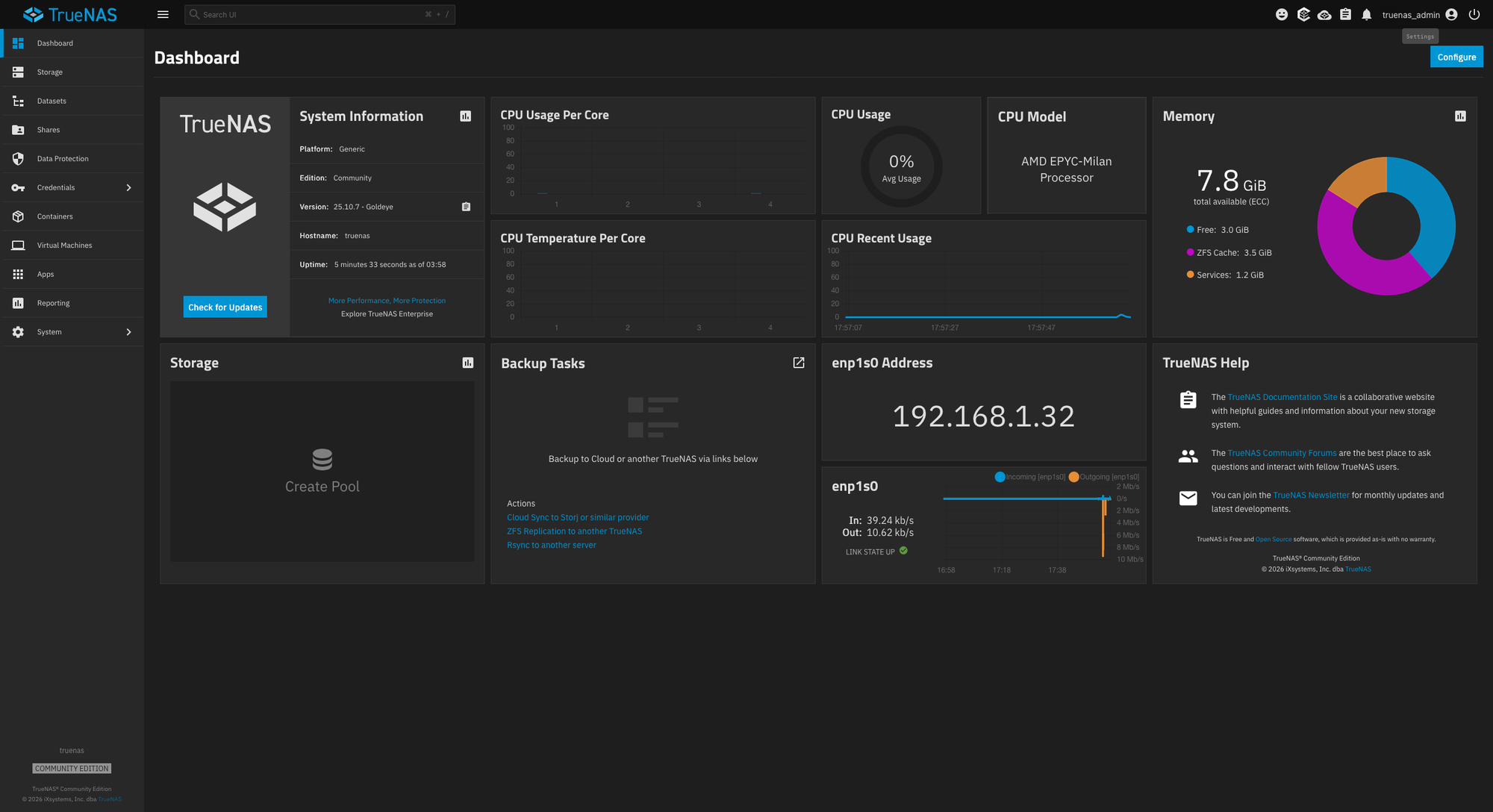Open the TrueCommand status icon

pos(1303,14)
